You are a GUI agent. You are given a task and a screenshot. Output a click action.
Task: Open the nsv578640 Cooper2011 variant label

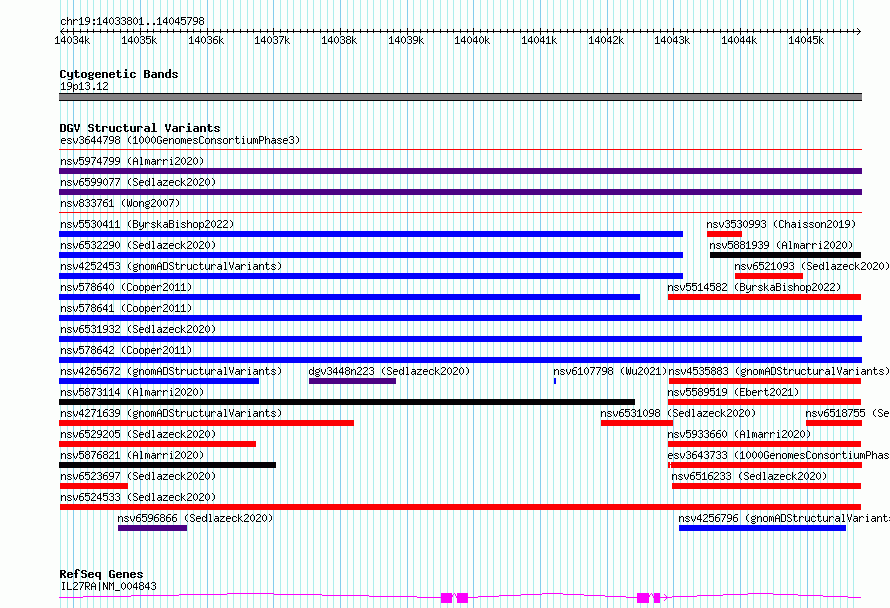pos(126,287)
